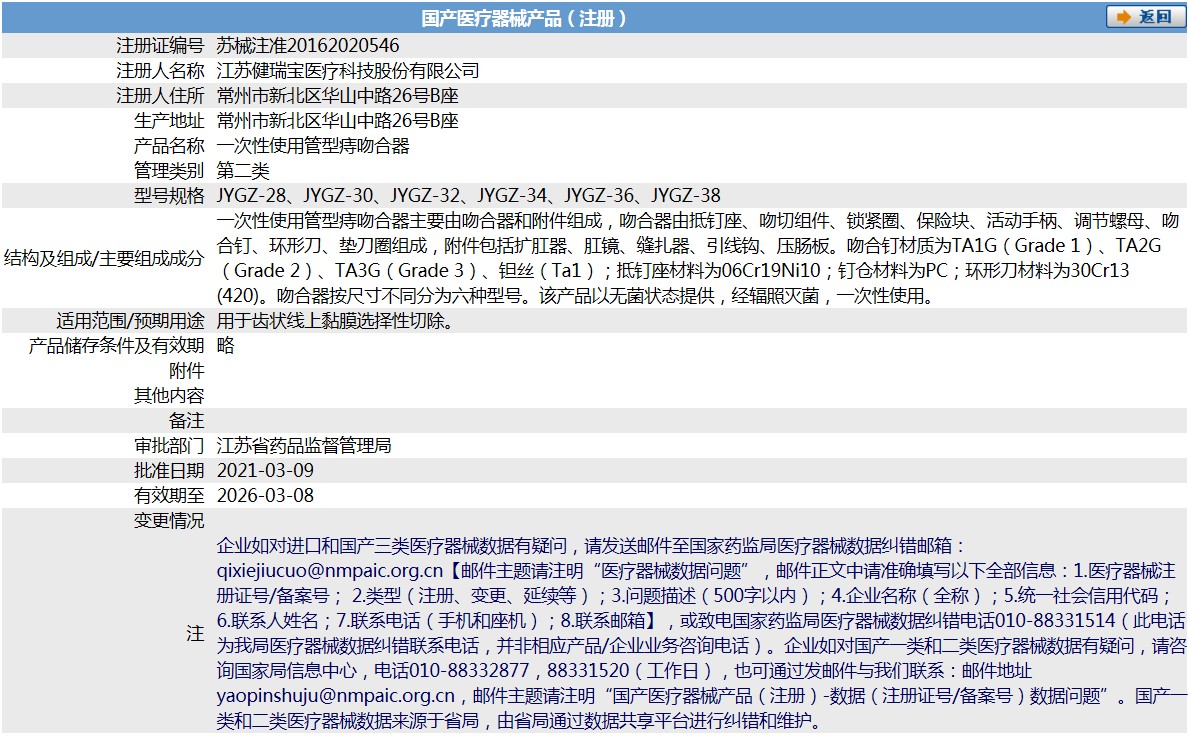The height and width of the screenshot is (736, 1189).
Task: Select the model list starting JYGZ-28
Action: click(x=469, y=196)
